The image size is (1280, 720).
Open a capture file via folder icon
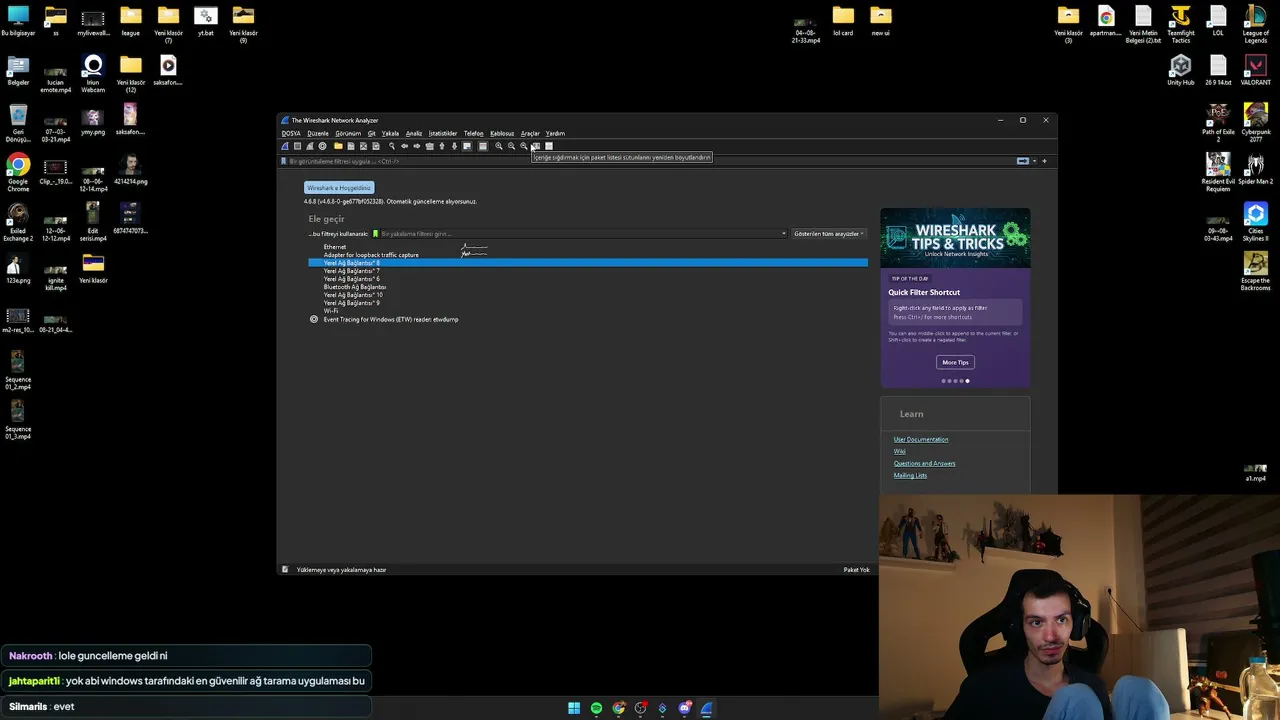point(338,146)
